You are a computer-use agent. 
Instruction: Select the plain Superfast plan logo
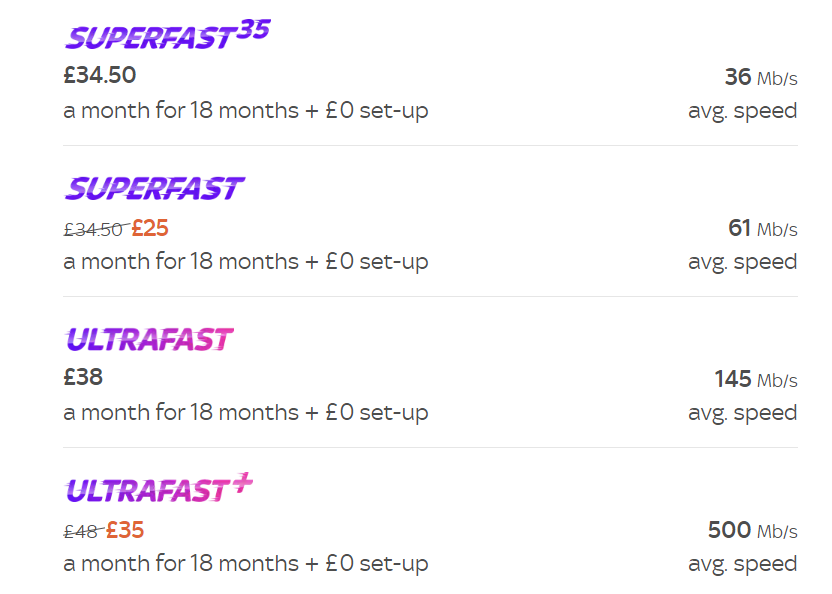point(154,188)
